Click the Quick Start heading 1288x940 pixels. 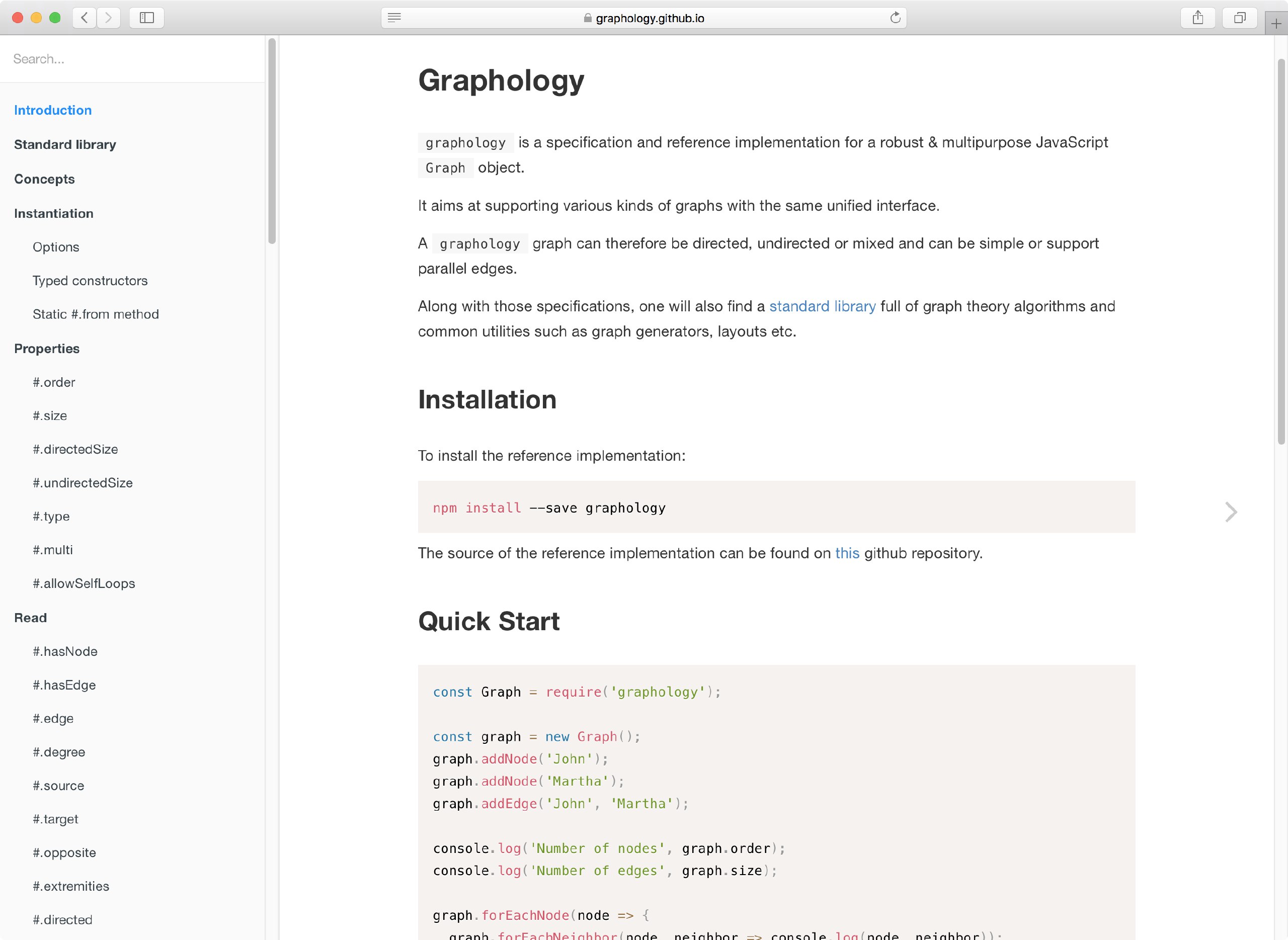click(489, 621)
